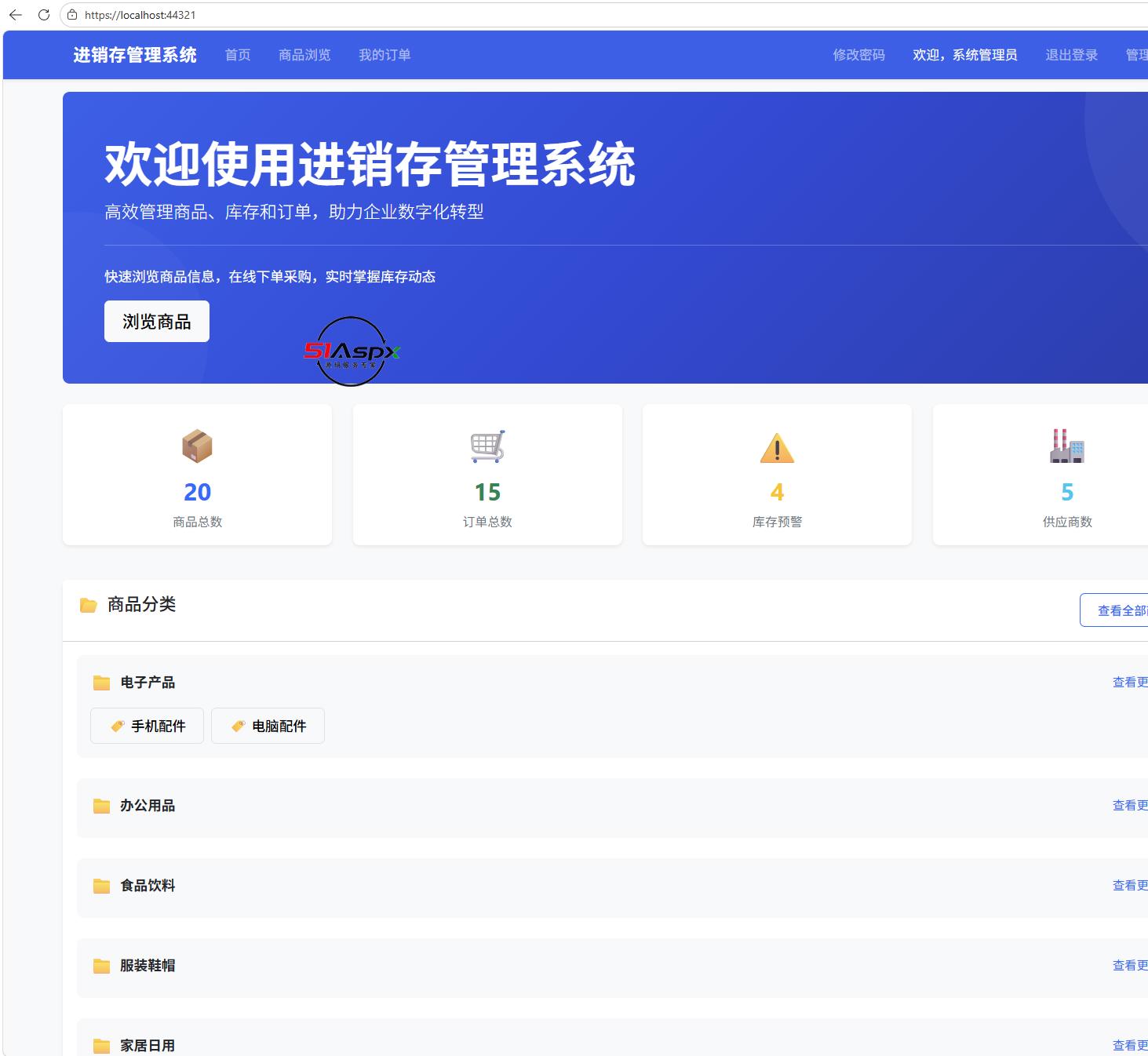Click the 电脑配件 subcategory tag

268,726
